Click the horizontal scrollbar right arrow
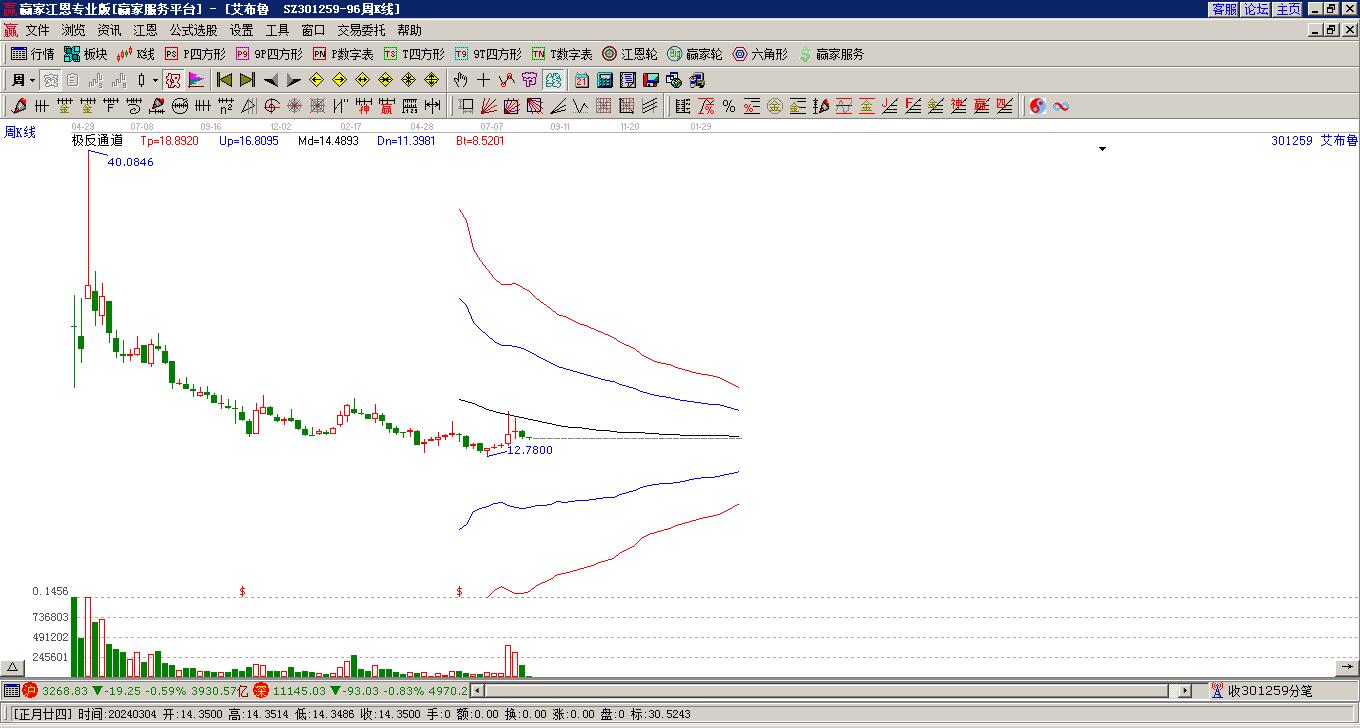 pos(1185,690)
